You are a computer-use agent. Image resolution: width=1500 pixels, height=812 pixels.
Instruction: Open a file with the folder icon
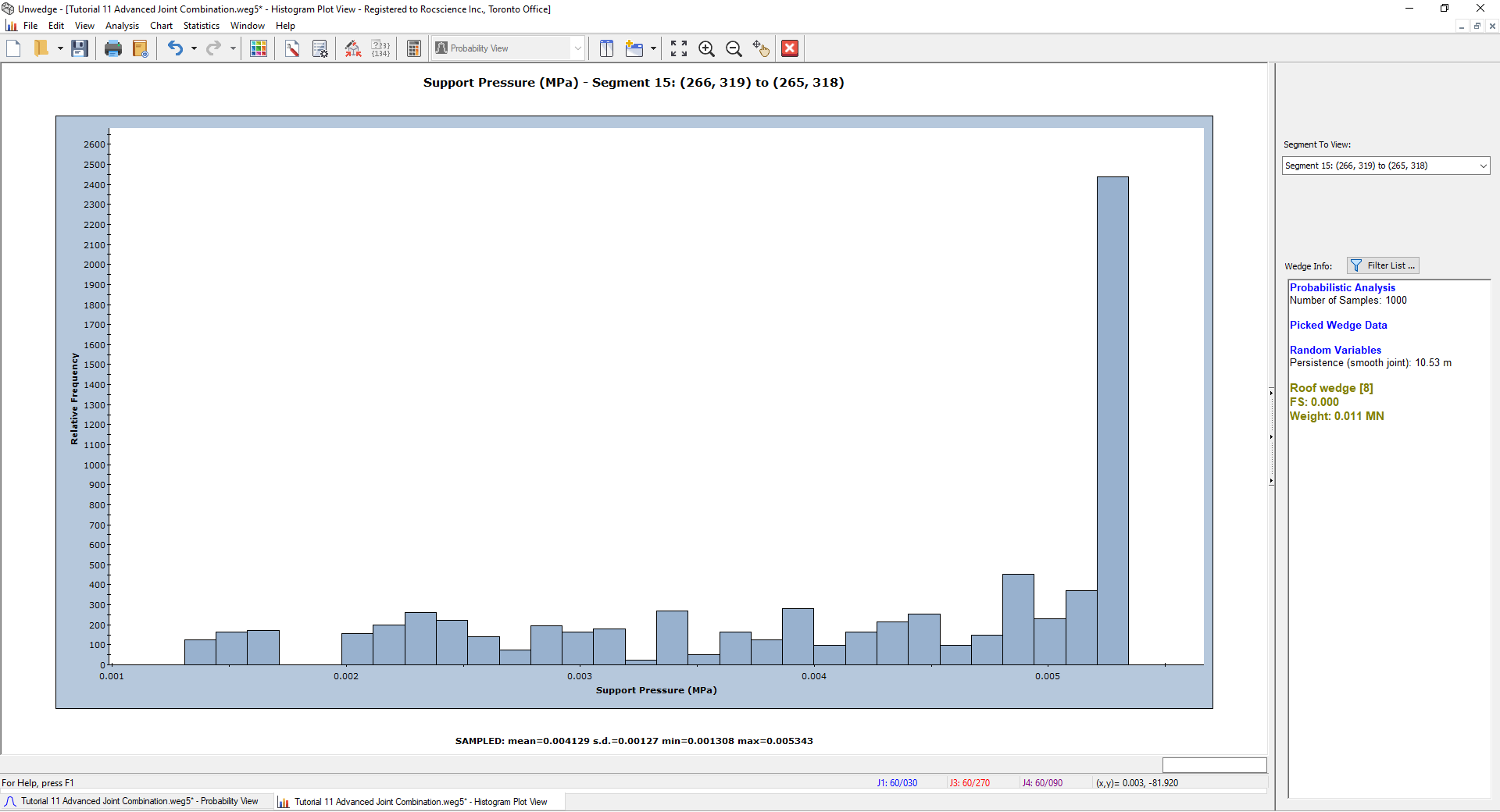41,48
